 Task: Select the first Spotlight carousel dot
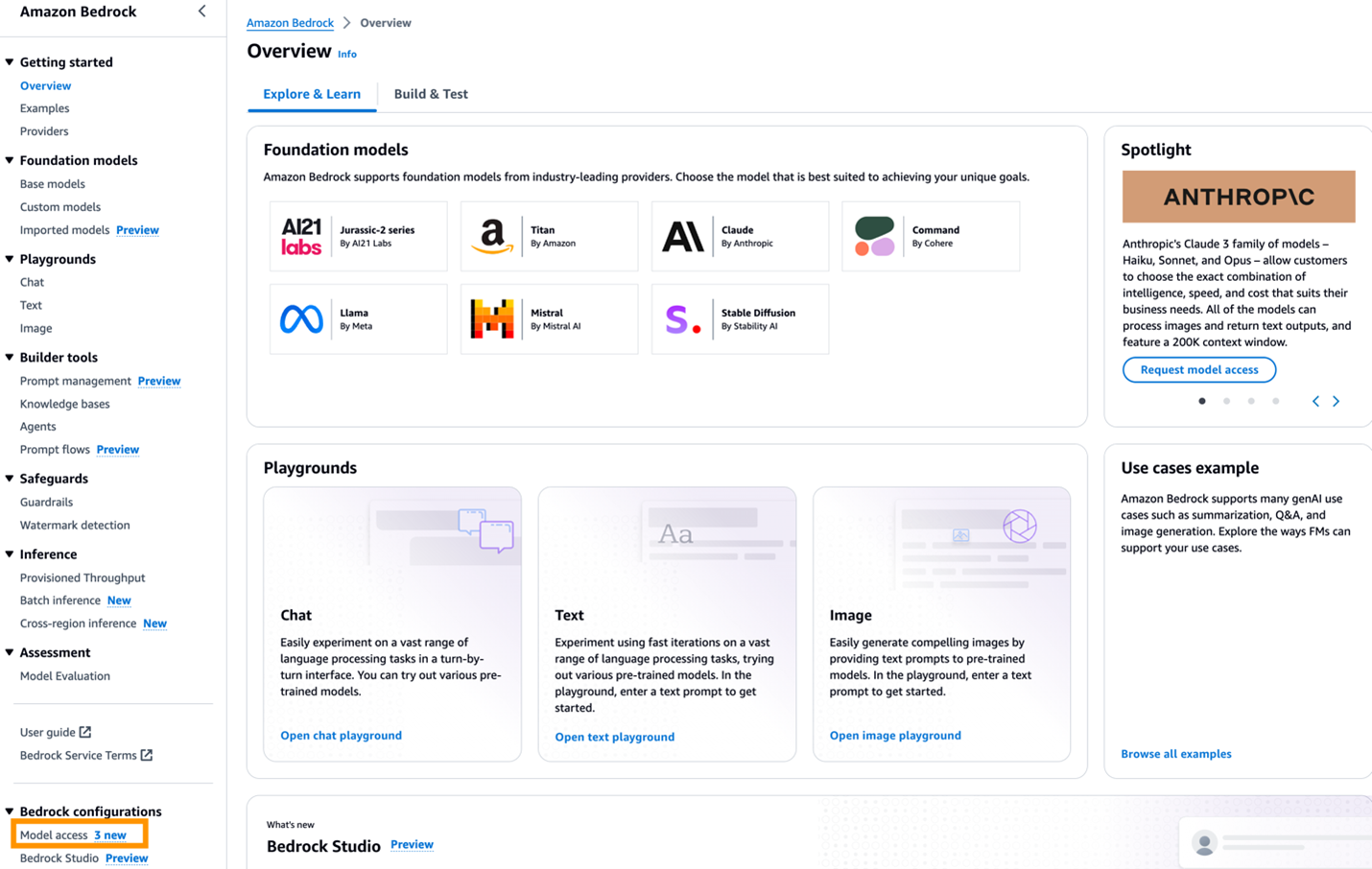[1202, 401]
